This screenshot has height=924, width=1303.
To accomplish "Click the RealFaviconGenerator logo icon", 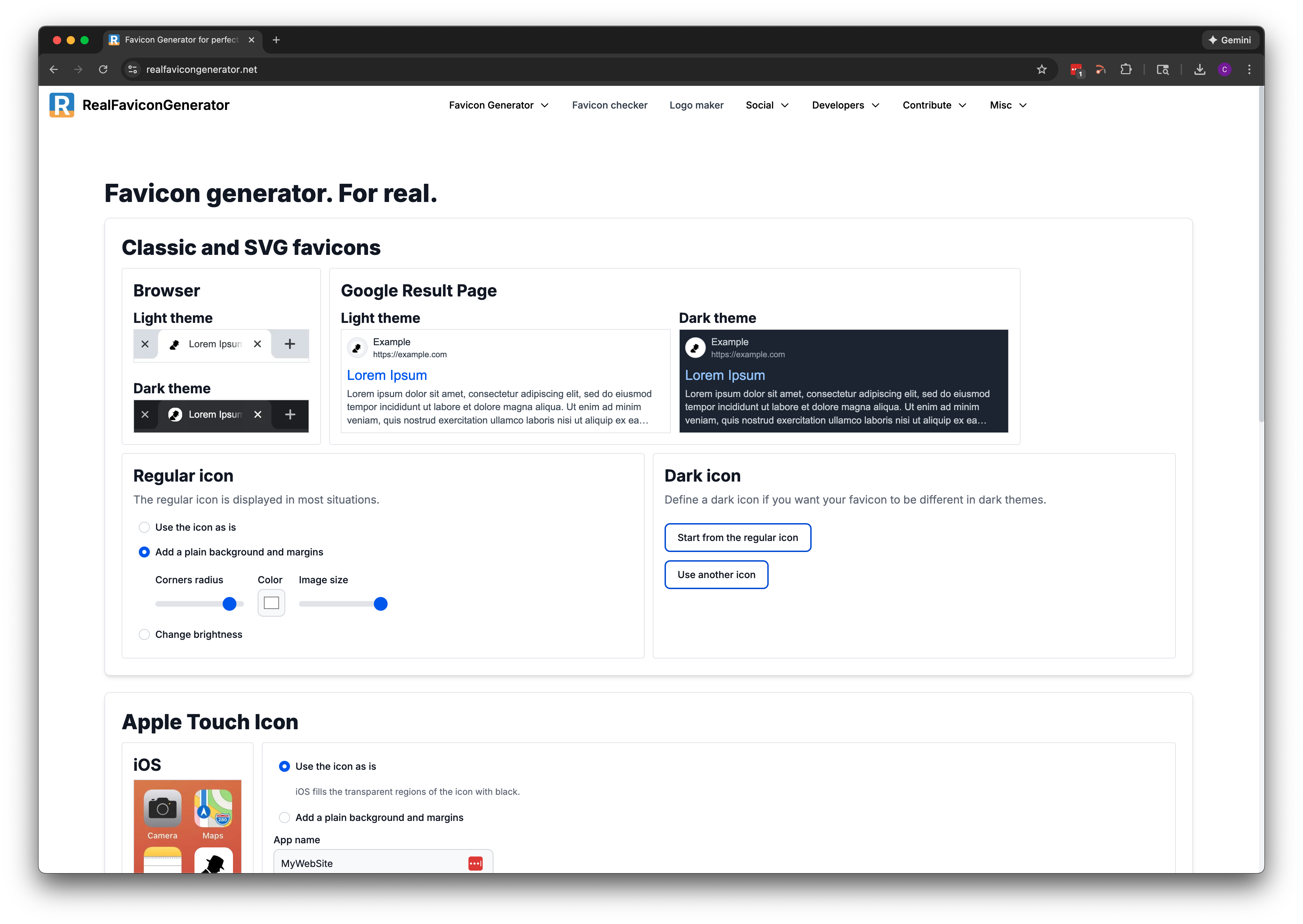I will (62, 105).
